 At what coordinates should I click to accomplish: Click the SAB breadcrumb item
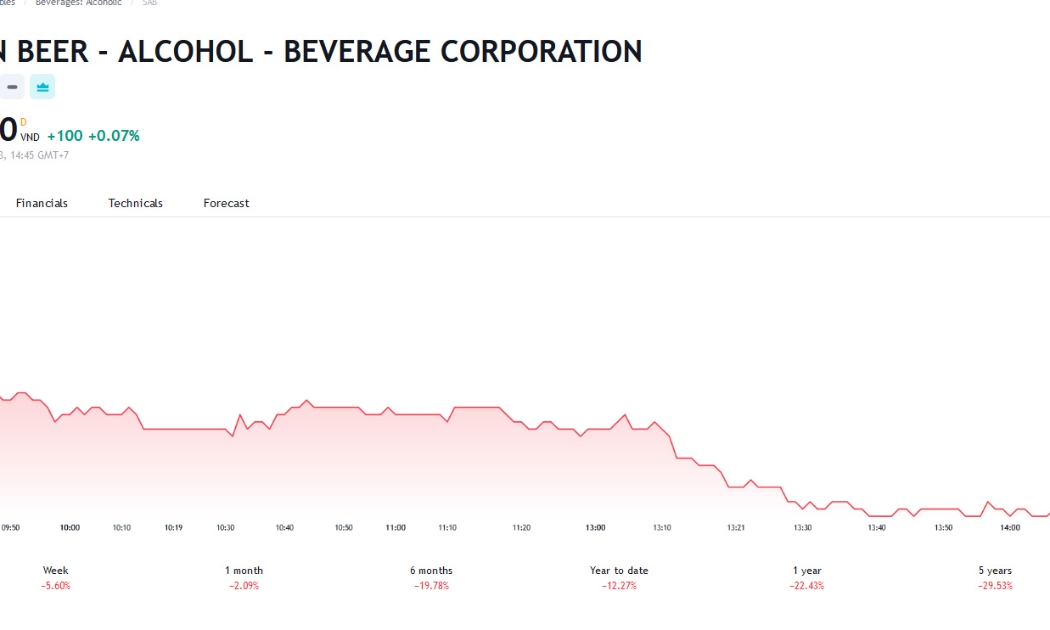[x=149, y=3]
